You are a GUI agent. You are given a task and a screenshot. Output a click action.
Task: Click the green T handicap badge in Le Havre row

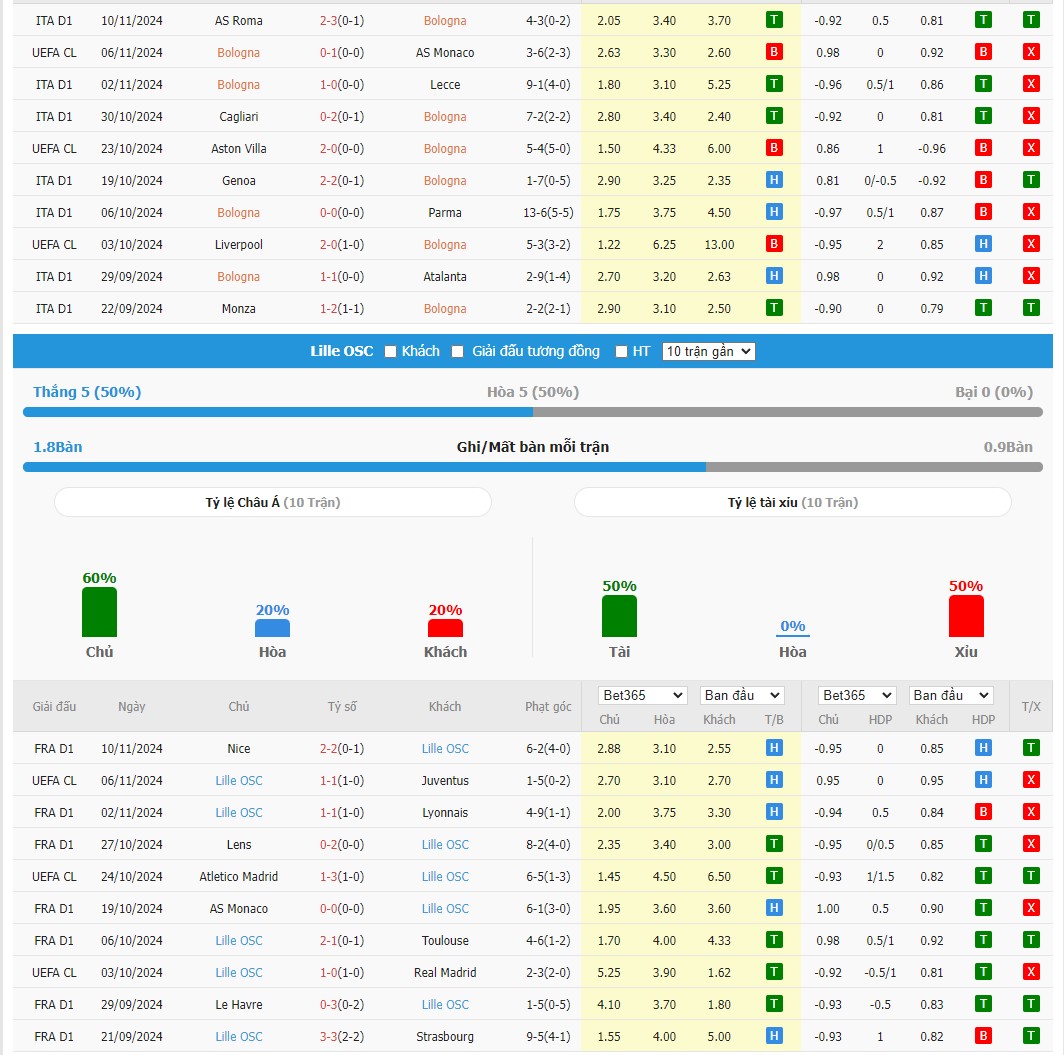coord(983,1003)
